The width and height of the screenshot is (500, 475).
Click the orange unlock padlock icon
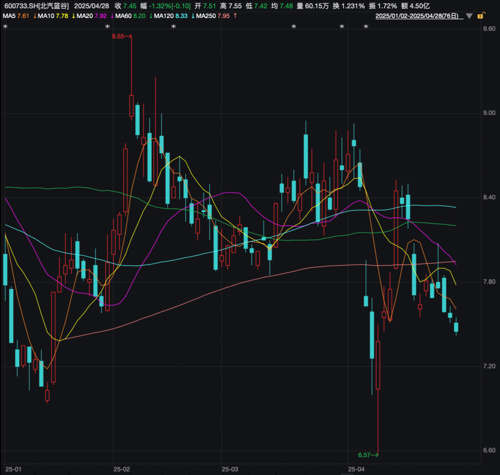(481, 15)
